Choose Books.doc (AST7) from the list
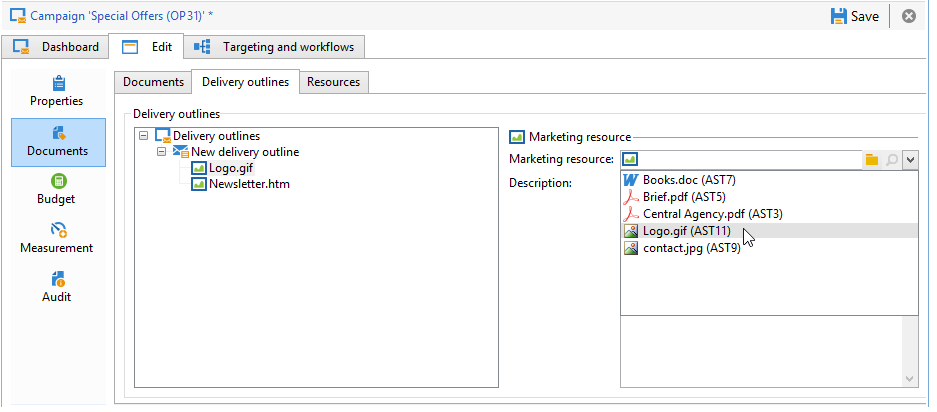The image size is (937, 412). click(x=684, y=180)
